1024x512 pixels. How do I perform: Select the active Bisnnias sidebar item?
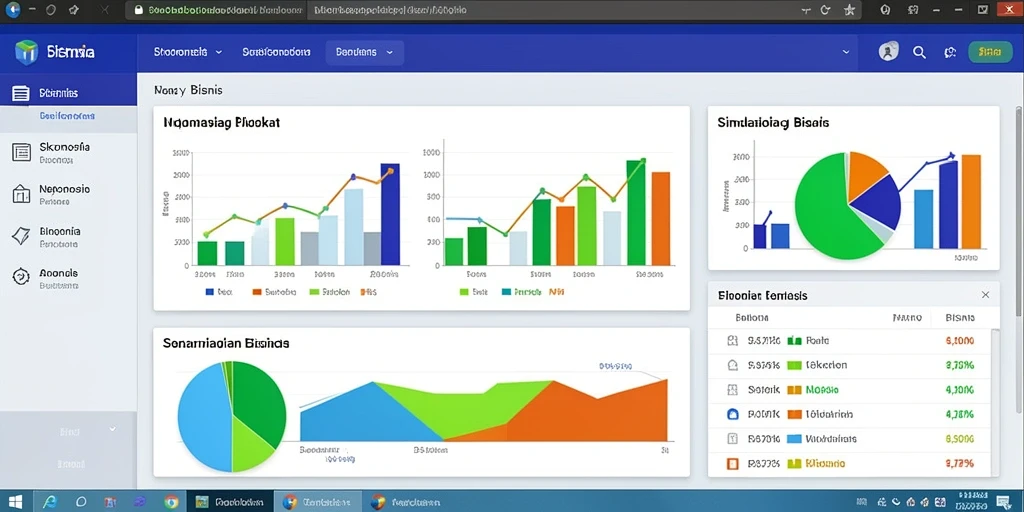click(69, 93)
